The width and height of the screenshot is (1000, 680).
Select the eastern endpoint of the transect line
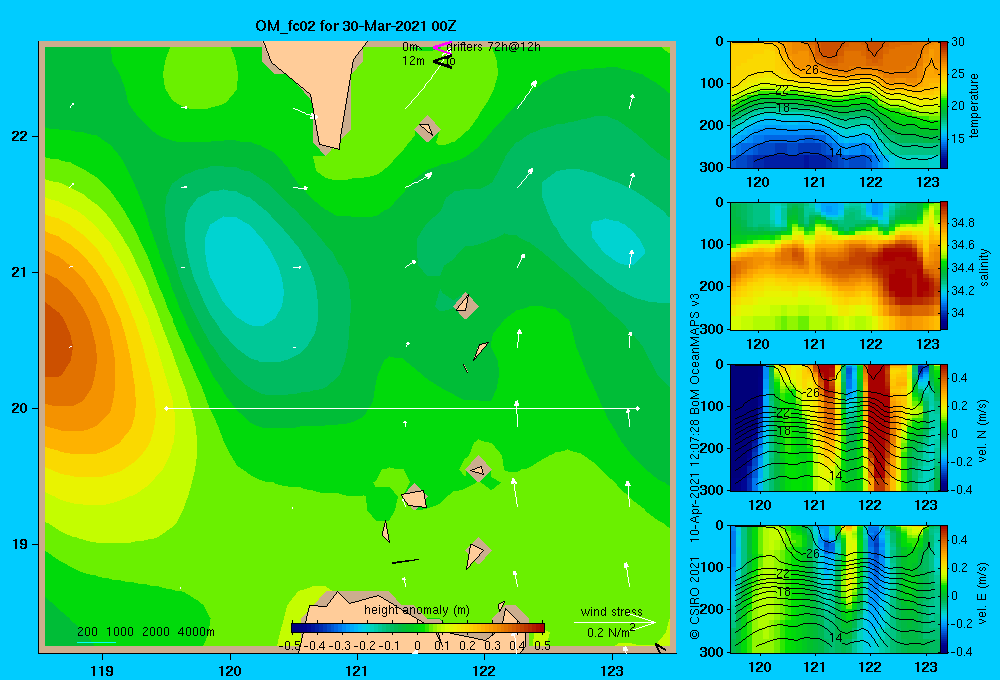pos(638,408)
